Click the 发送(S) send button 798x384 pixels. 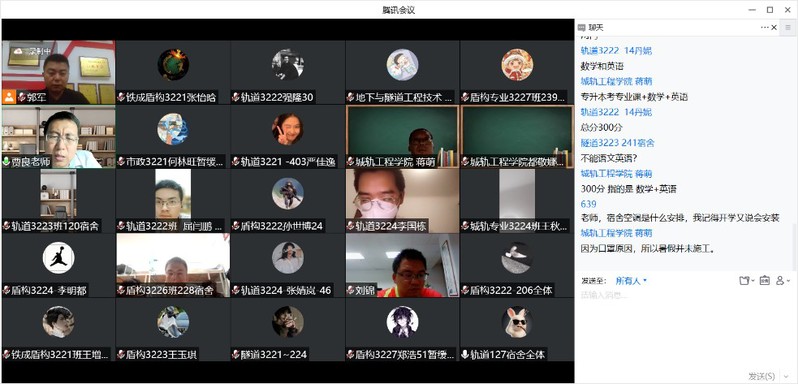tap(762, 376)
